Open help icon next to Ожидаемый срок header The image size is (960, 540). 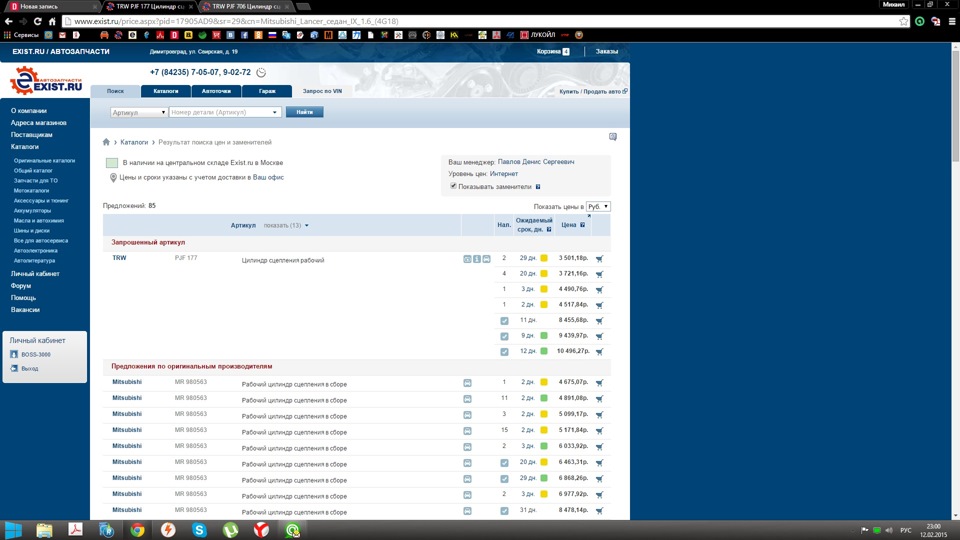tap(549, 230)
